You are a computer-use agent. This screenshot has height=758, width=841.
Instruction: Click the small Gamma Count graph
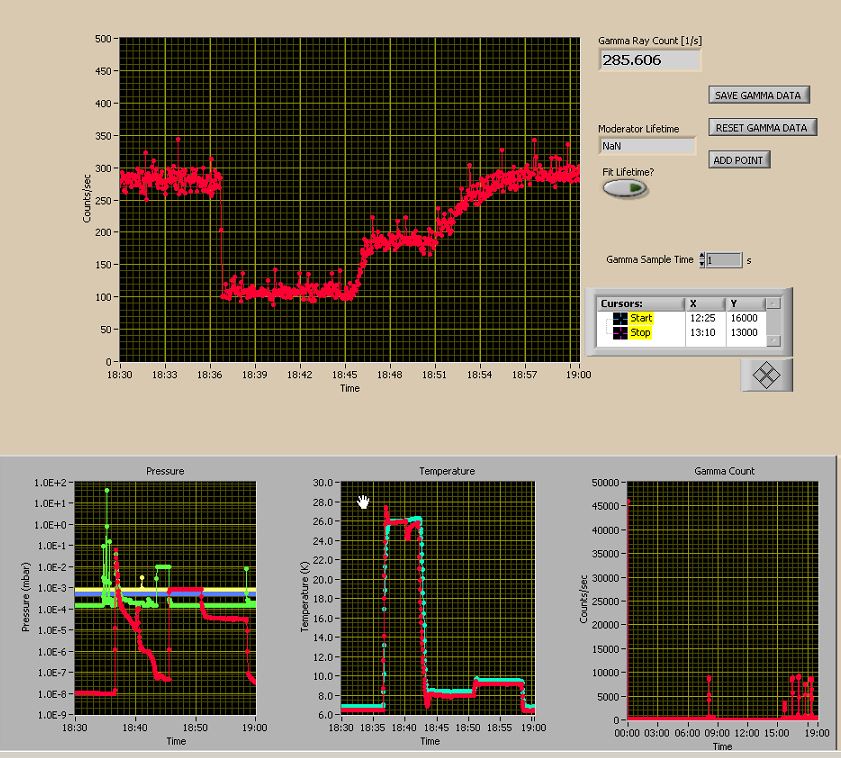coord(721,598)
